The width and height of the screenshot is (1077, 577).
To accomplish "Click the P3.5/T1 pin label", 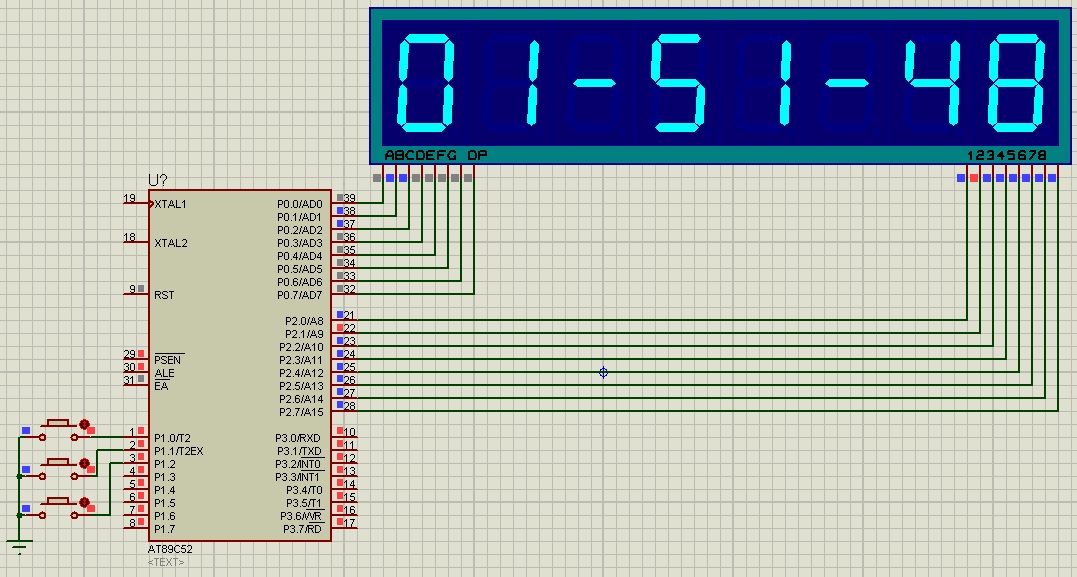I will point(304,504).
